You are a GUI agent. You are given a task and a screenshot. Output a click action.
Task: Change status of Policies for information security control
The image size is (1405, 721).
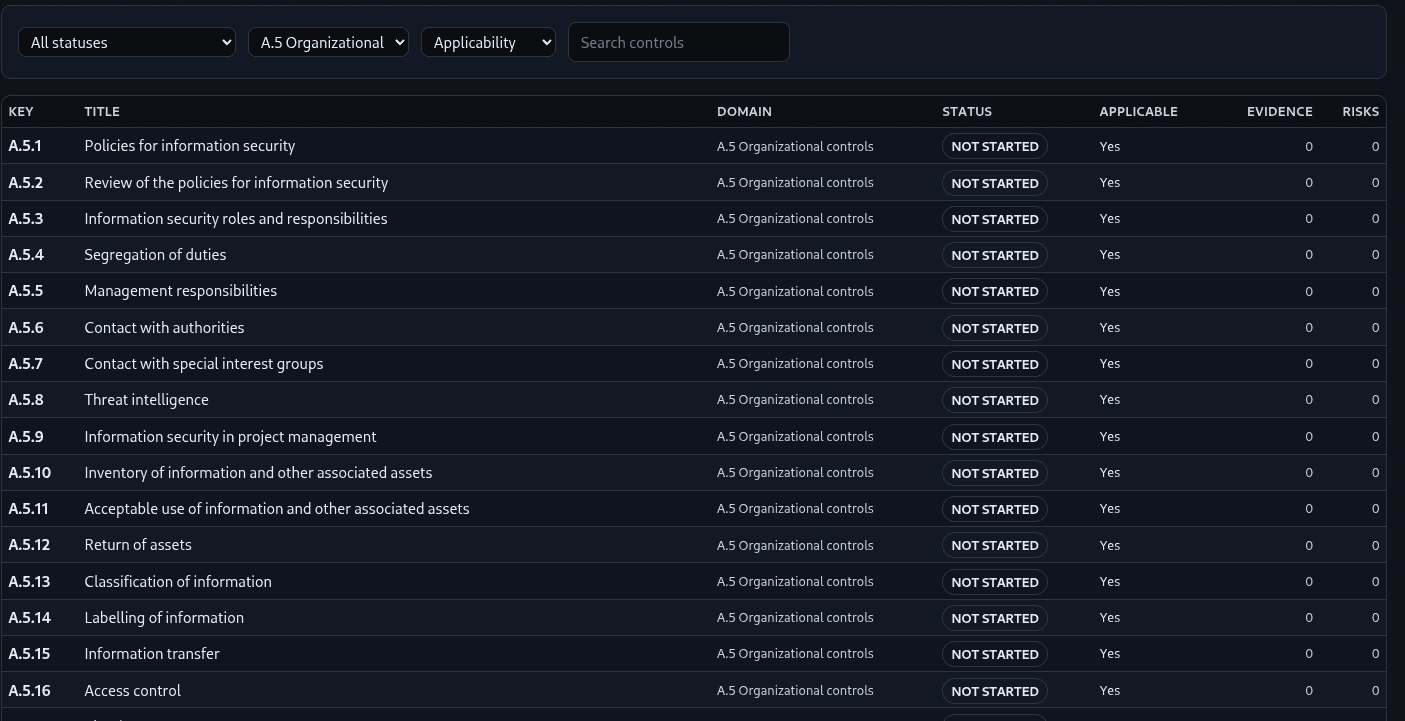tap(994, 146)
